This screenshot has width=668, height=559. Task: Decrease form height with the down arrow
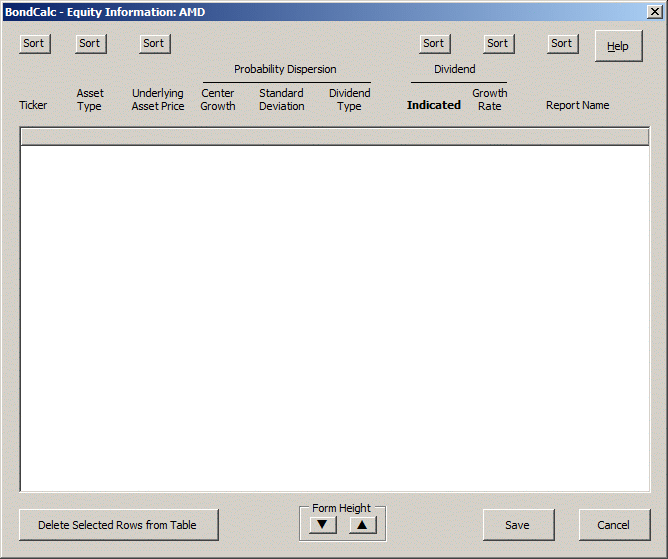(x=322, y=524)
